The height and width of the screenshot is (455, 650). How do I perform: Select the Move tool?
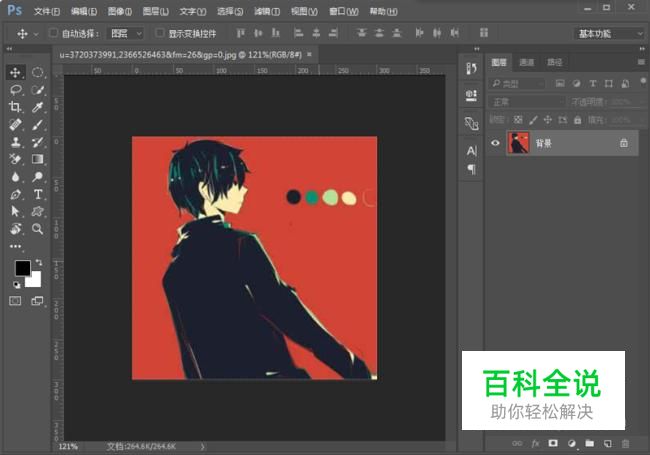pos(15,73)
